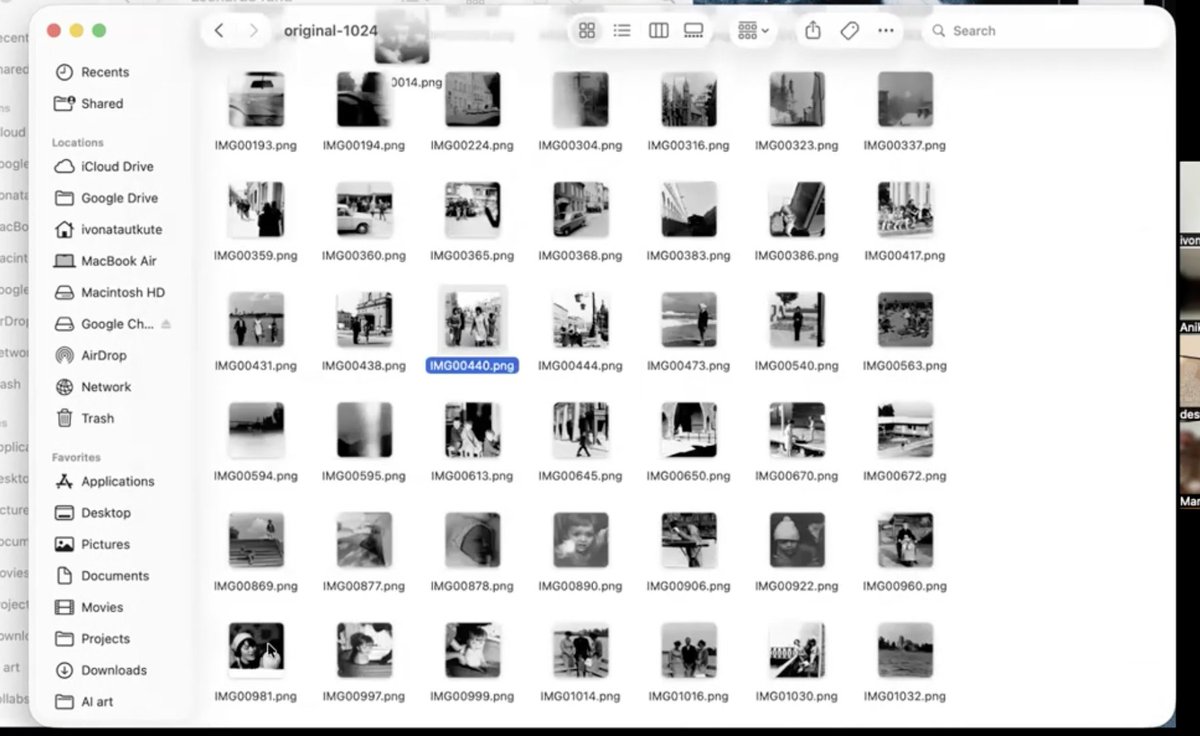The height and width of the screenshot is (736, 1200).
Task: Open Trash in the sidebar
Action: [x=97, y=418]
